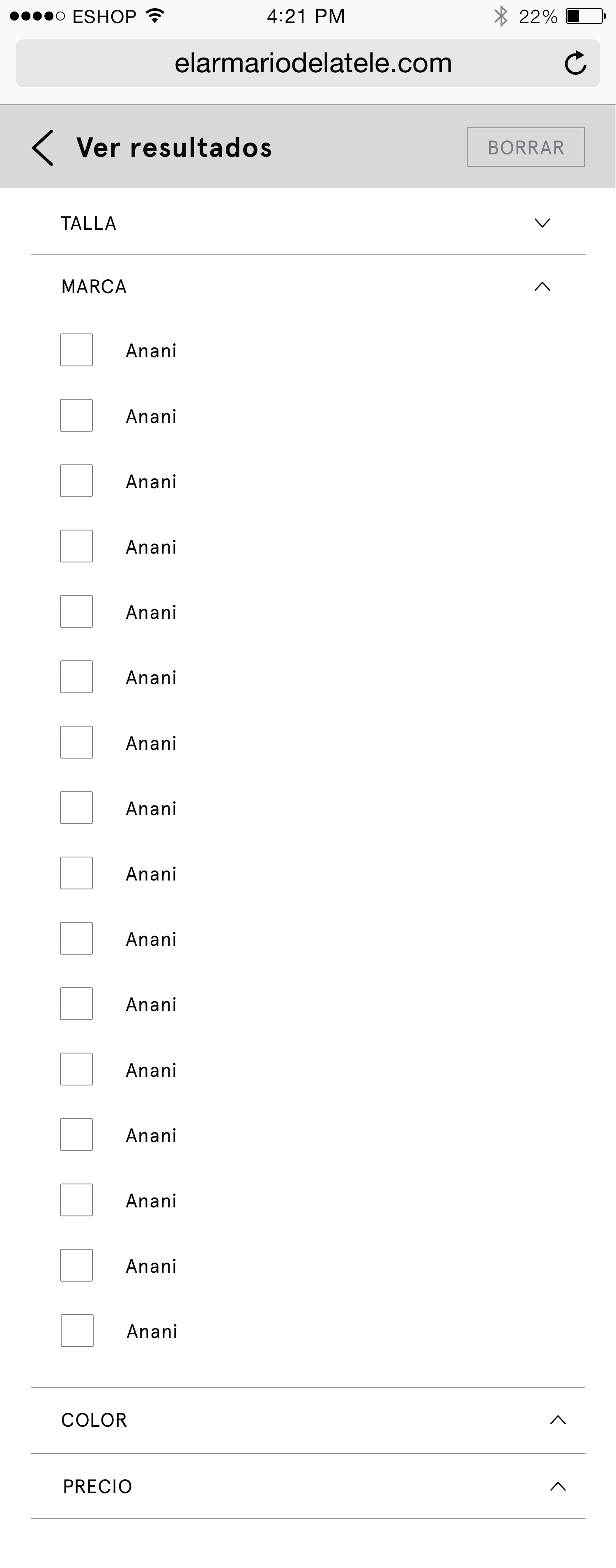Select the COLOR filter label
The height and width of the screenshot is (1568, 616).
(x=94, y=1420)
